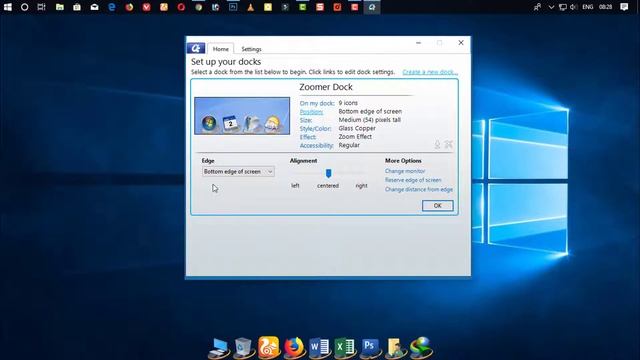Click the Alignment slider thumb
Image resolution: width=640 pixels, height=360 pixels.
(328, 173)
